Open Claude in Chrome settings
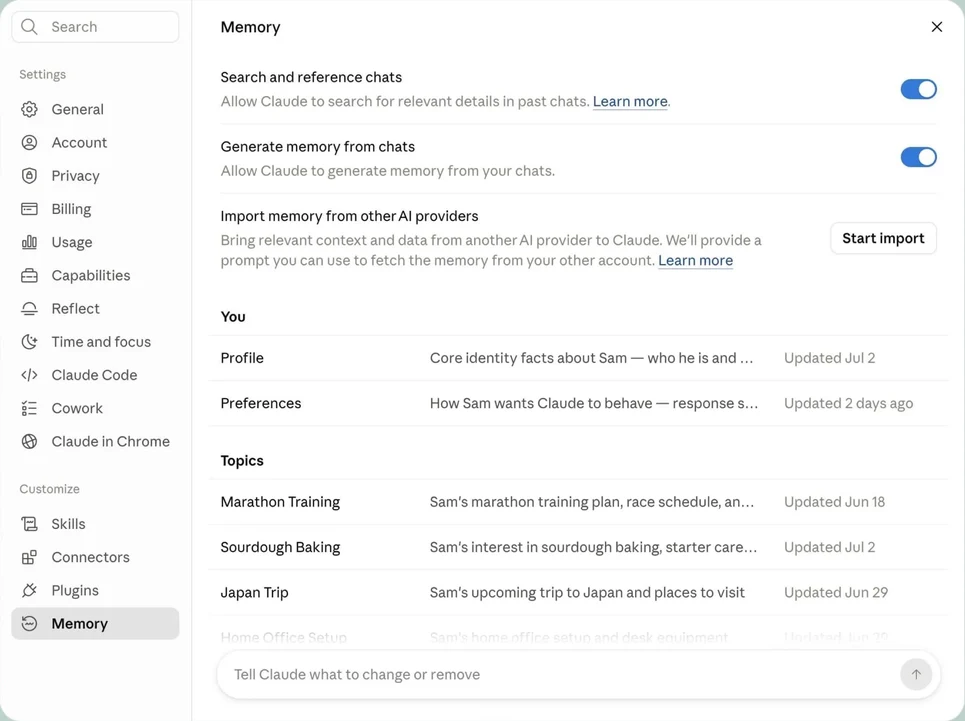Image resolution: width=965 pixels, height=721 pixels. (x=95, y=441)
